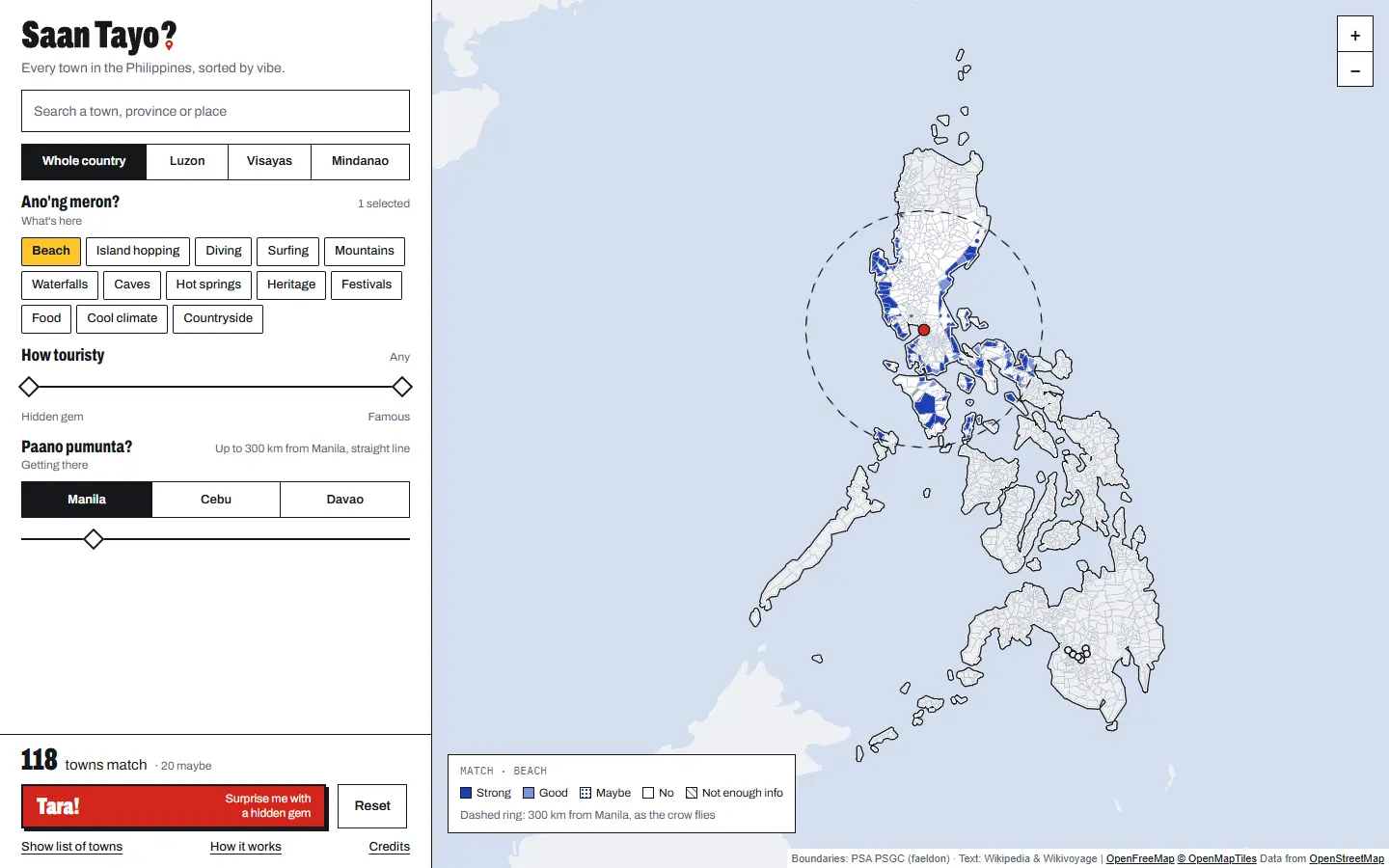The image size is (1389, 868).
Task: Zoom in on the map
Action: pyautogui.click(x=1354, y=35)
